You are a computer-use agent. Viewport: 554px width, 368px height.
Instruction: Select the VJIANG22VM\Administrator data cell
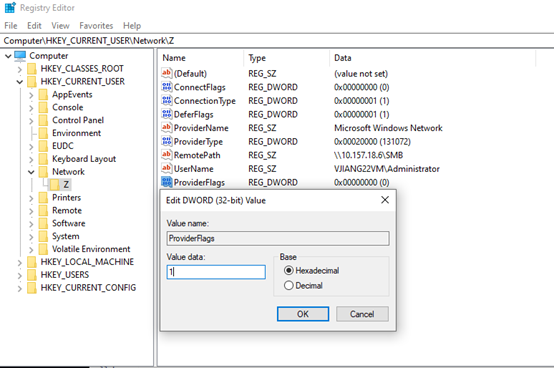(387, 169)
